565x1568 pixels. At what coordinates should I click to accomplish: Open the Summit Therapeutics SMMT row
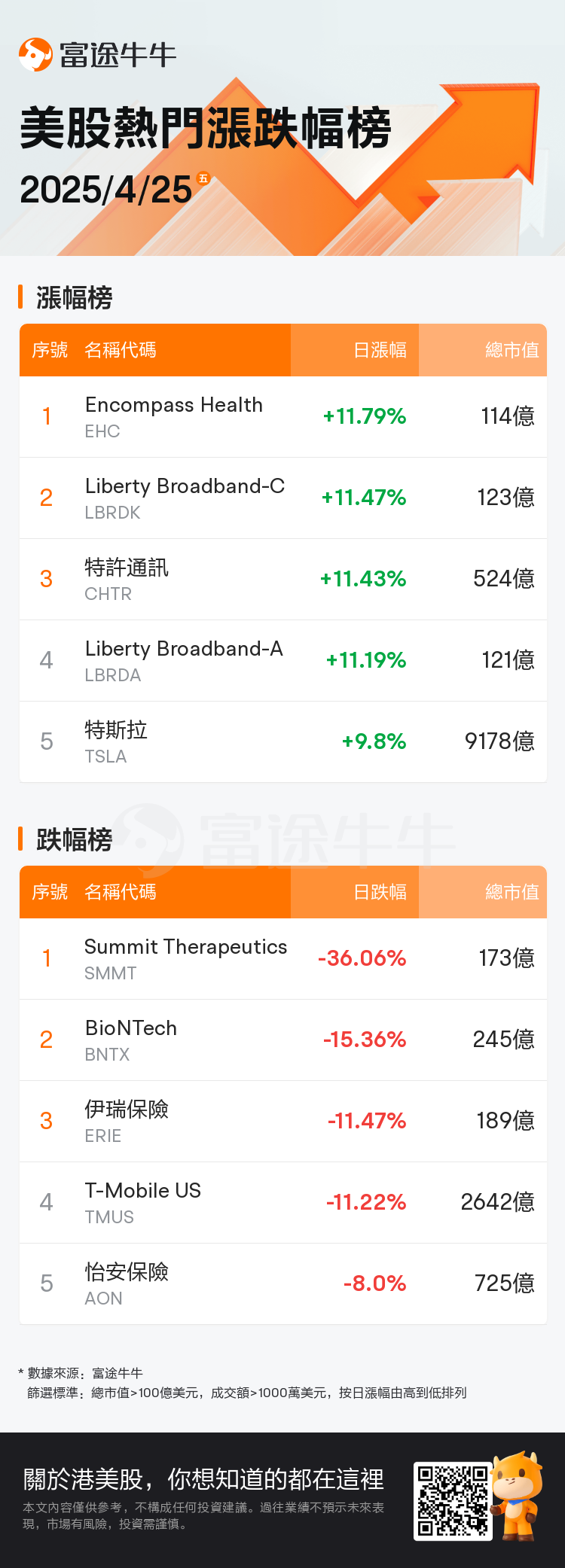click(283, 959)
